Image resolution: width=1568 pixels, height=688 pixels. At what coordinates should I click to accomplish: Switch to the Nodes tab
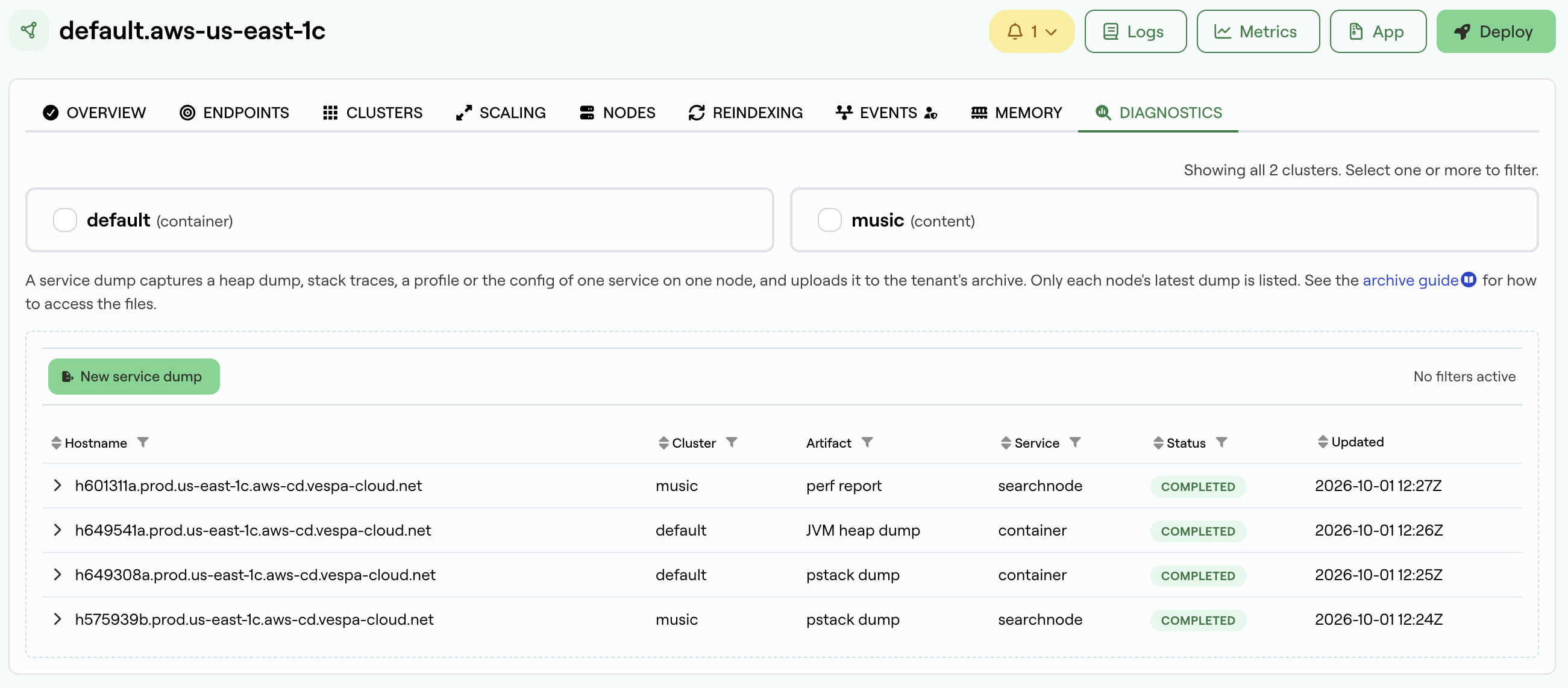[x=618, y=113]
